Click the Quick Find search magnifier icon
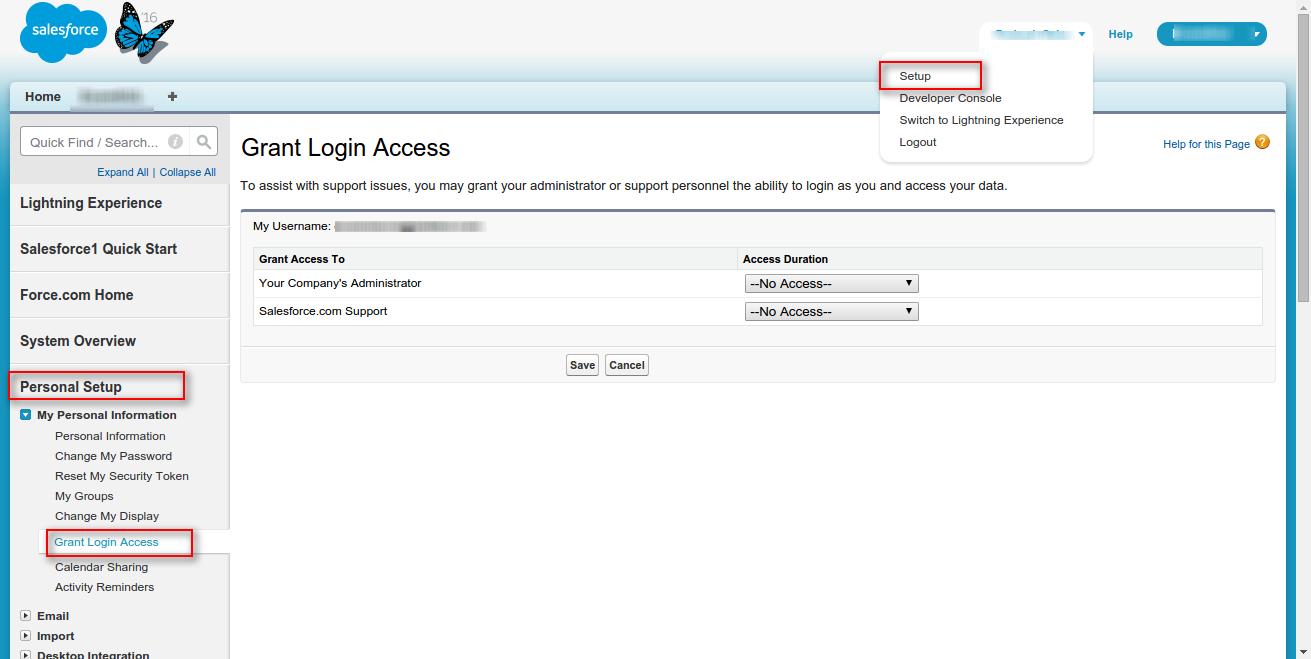Viewport: 1311px width, 659px height. tap(203, 142)
